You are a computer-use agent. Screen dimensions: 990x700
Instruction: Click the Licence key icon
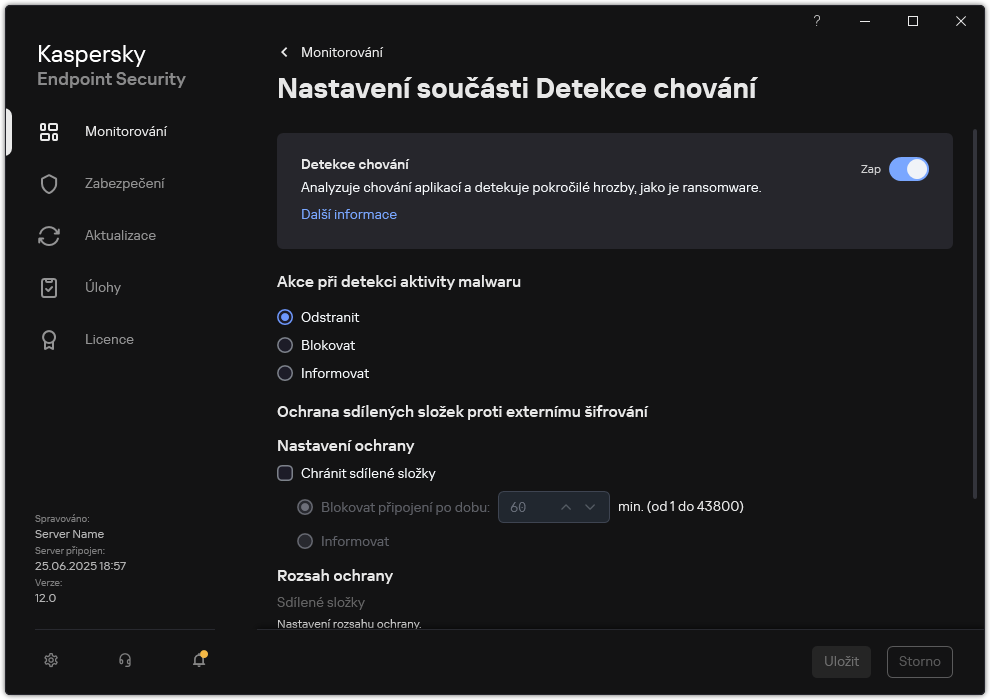point(49,339)
